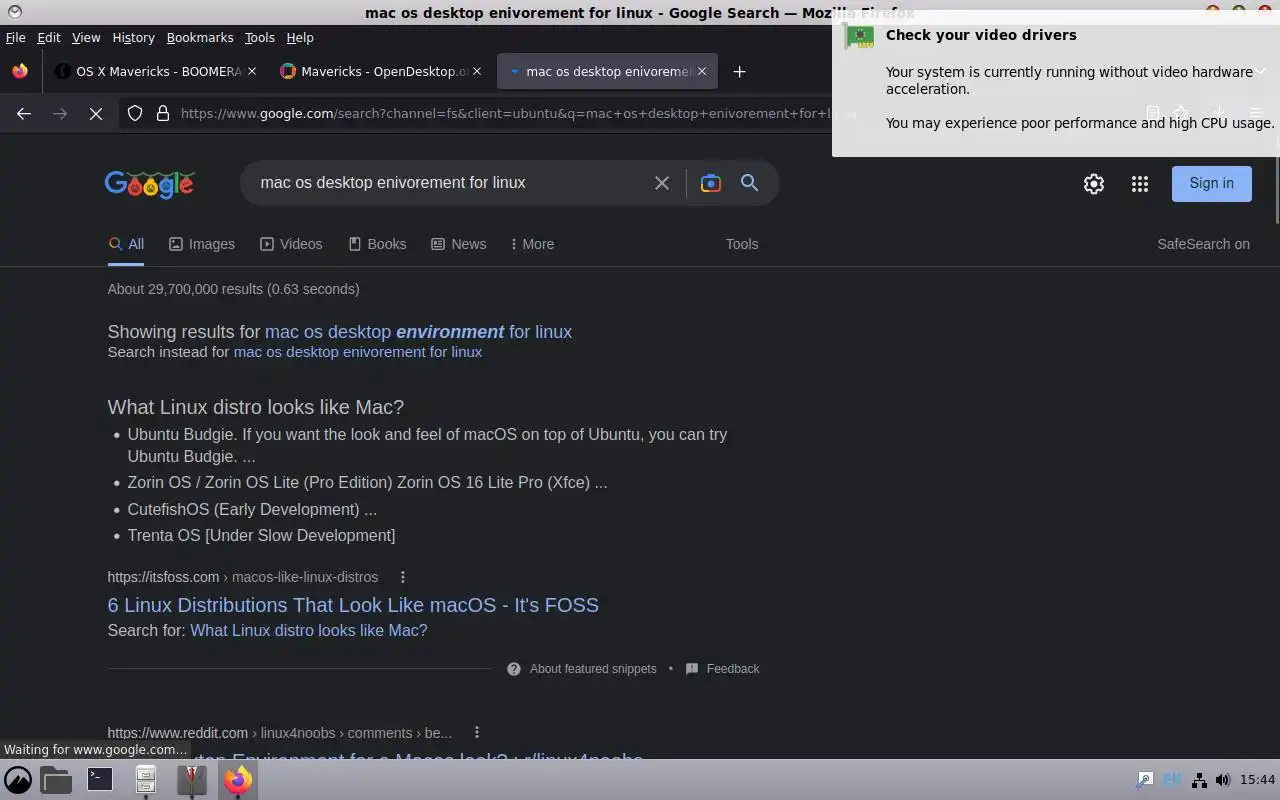Screen dimensions: 1280x800
Task: Search for What Linux distro looks like Mac
Action: pos(309,630)
